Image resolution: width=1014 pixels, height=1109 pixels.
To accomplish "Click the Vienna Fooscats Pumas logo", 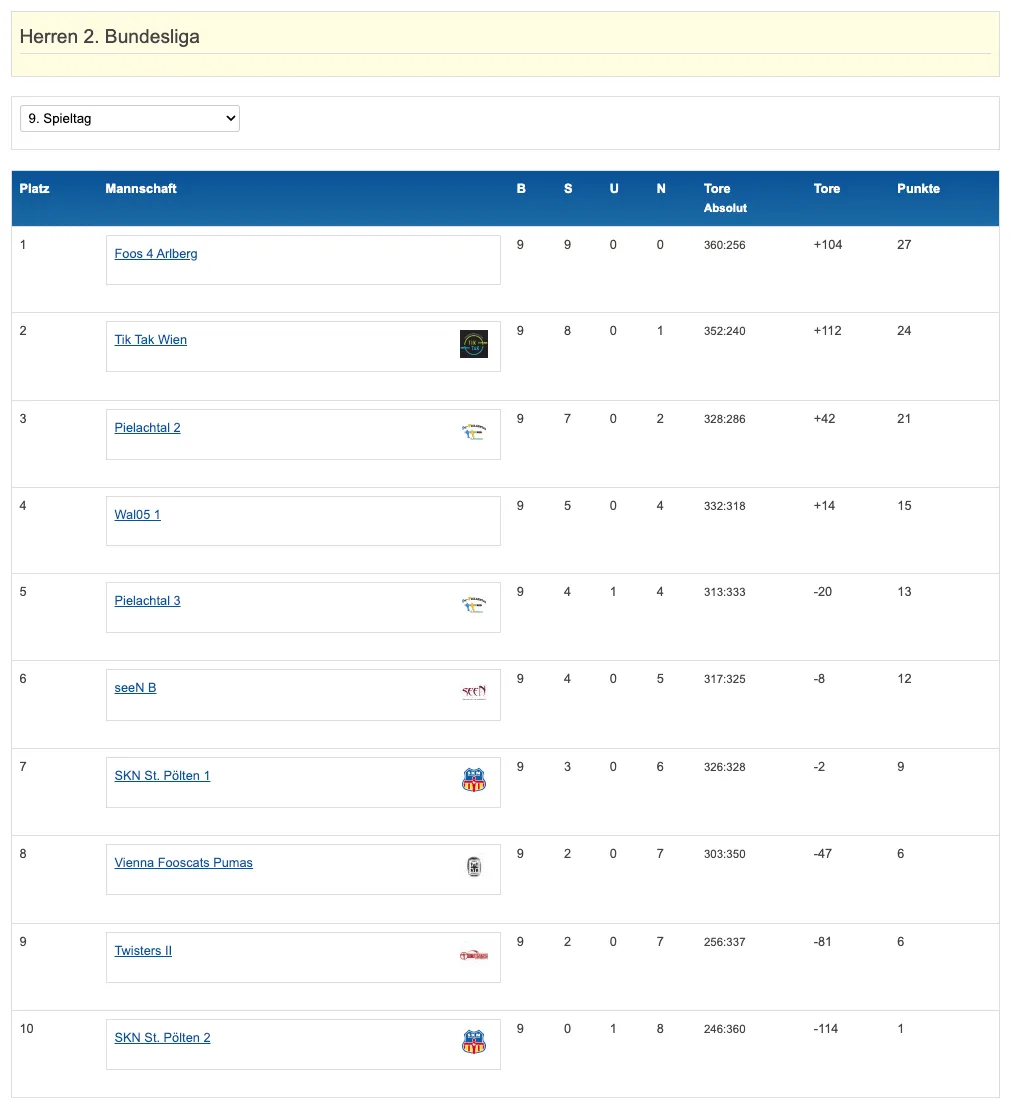I will [474, 867].
